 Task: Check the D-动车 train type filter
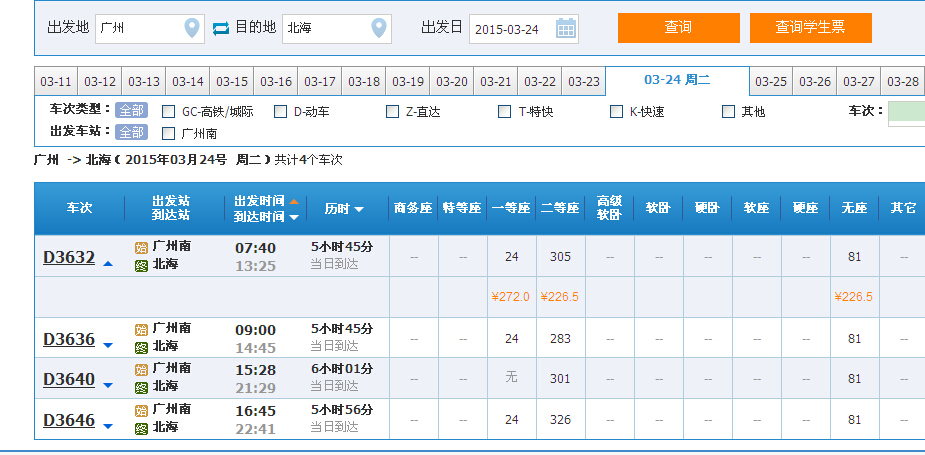coord(281,112)
